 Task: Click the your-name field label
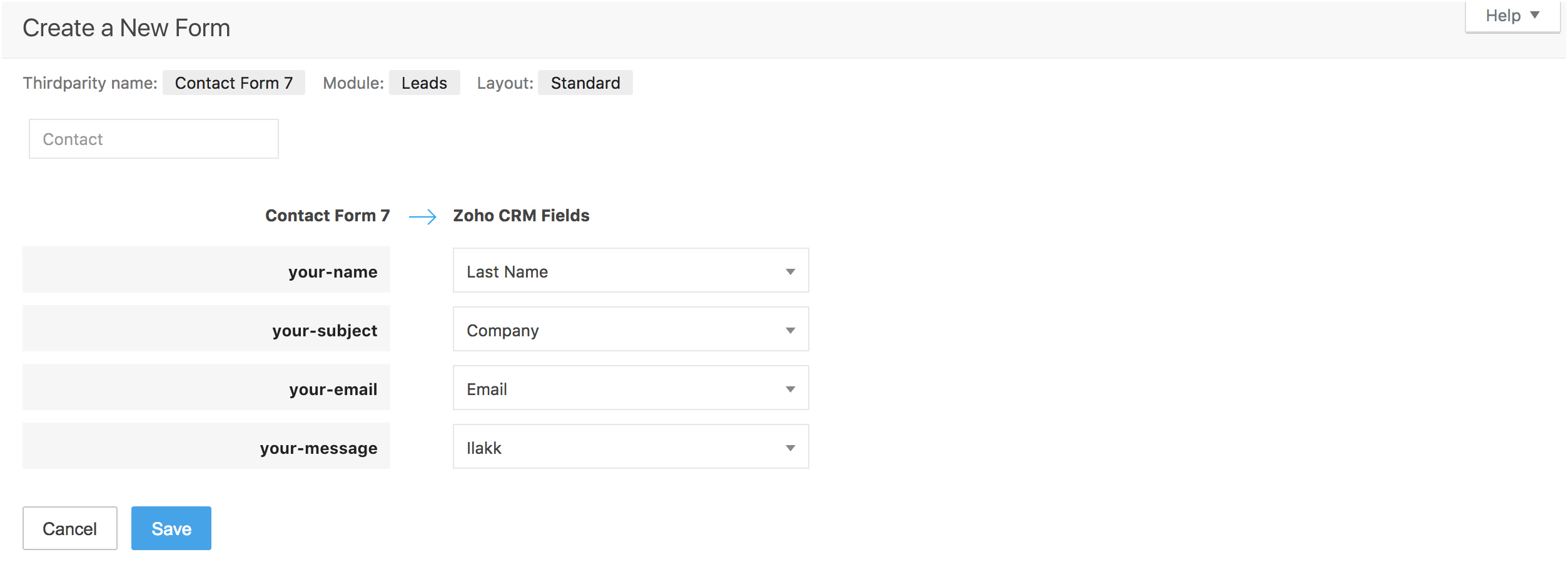tap(332, 271)
